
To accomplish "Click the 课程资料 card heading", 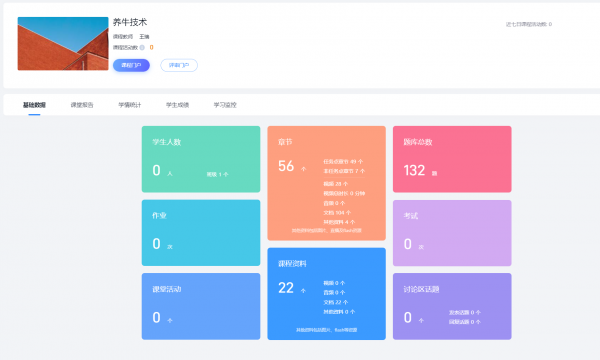I will [x=292, y=264].
